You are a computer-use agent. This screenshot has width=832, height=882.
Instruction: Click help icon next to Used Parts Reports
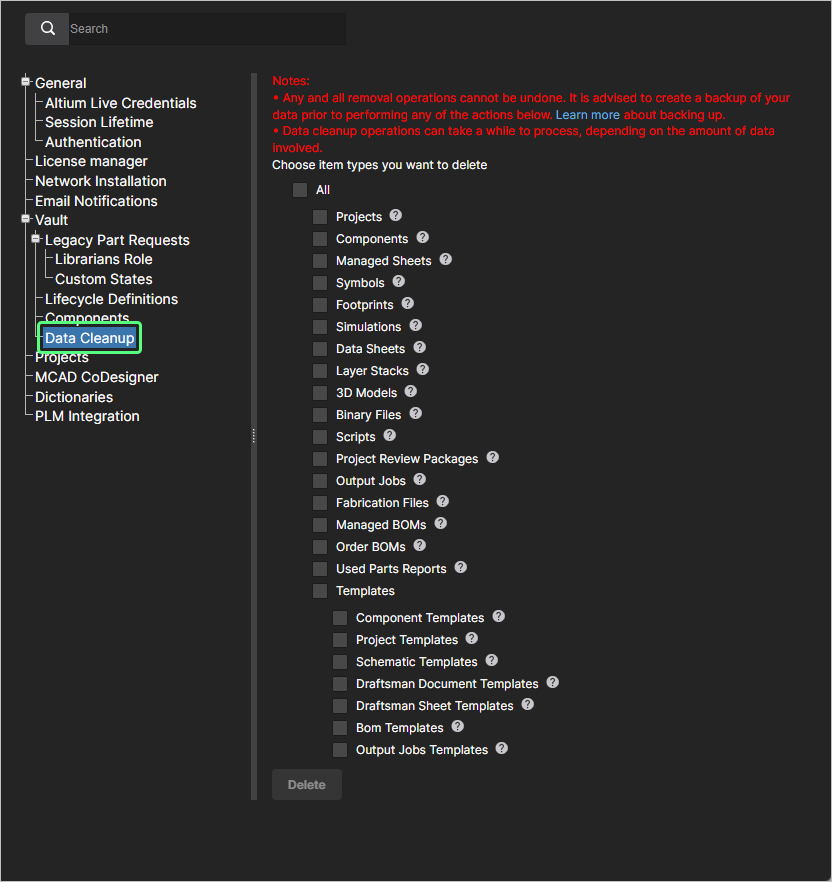click(461, 568)
